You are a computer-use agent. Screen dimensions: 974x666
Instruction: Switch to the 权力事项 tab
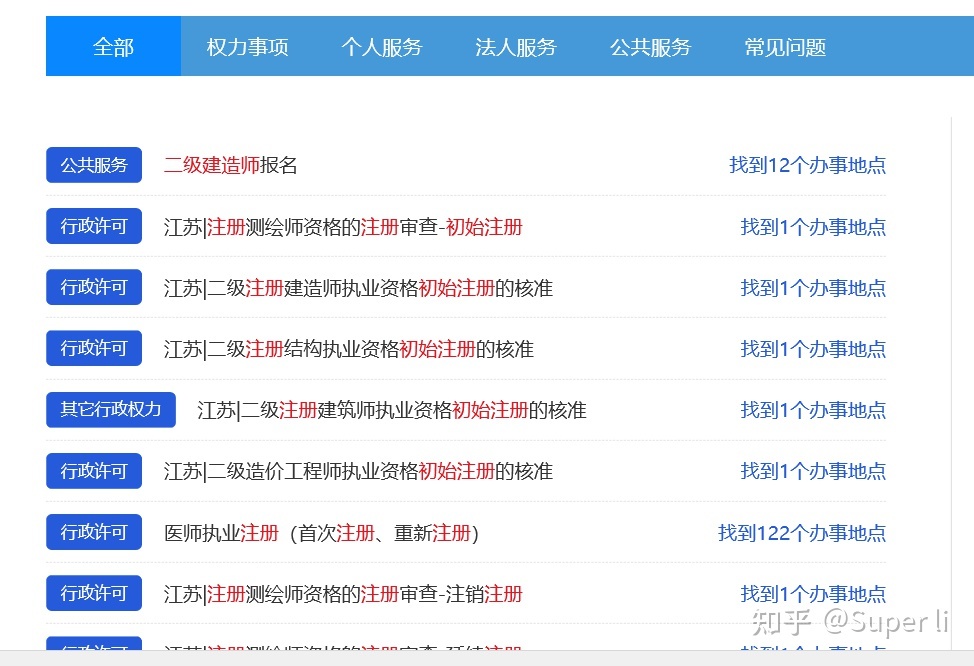[x=246, y=46]
